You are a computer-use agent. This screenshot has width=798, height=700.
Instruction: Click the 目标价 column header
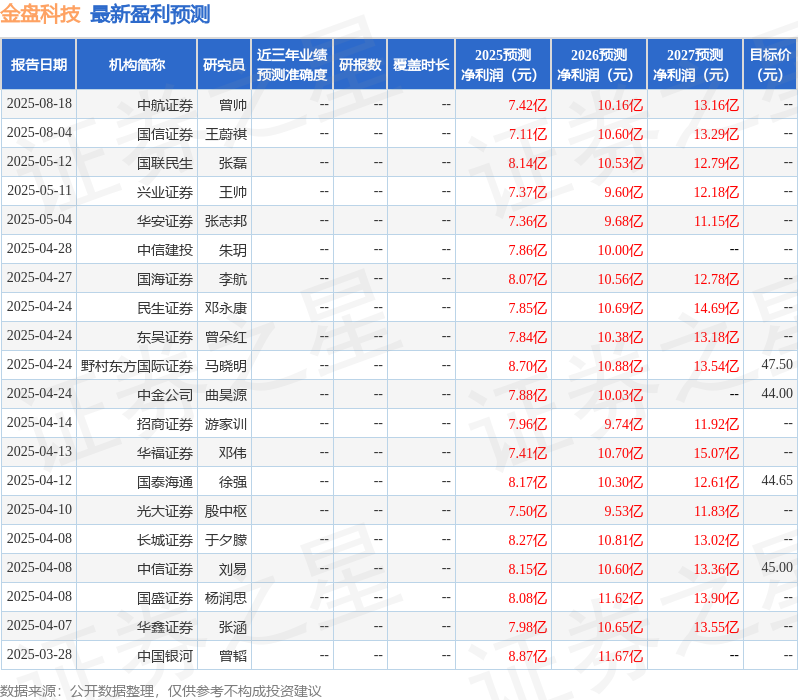[771, 65]
